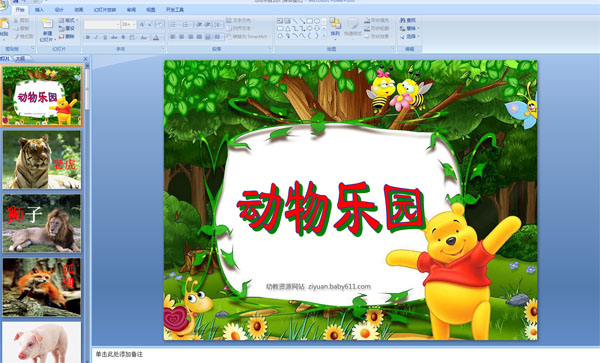Click the New Slide icon
Screen dimensions: 600x363
pos(47,24)
